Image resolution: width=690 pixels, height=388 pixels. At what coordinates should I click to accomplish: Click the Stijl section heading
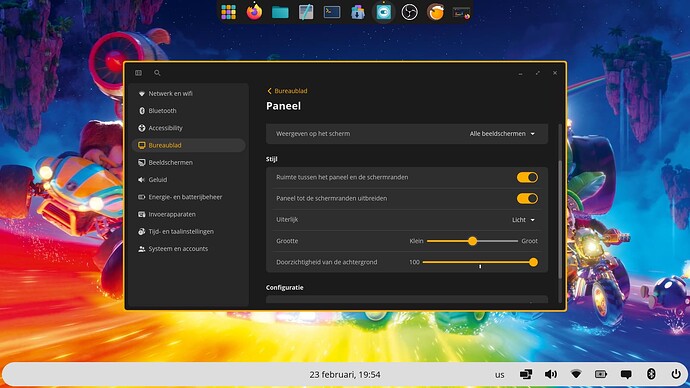click(x=272, y=159)
